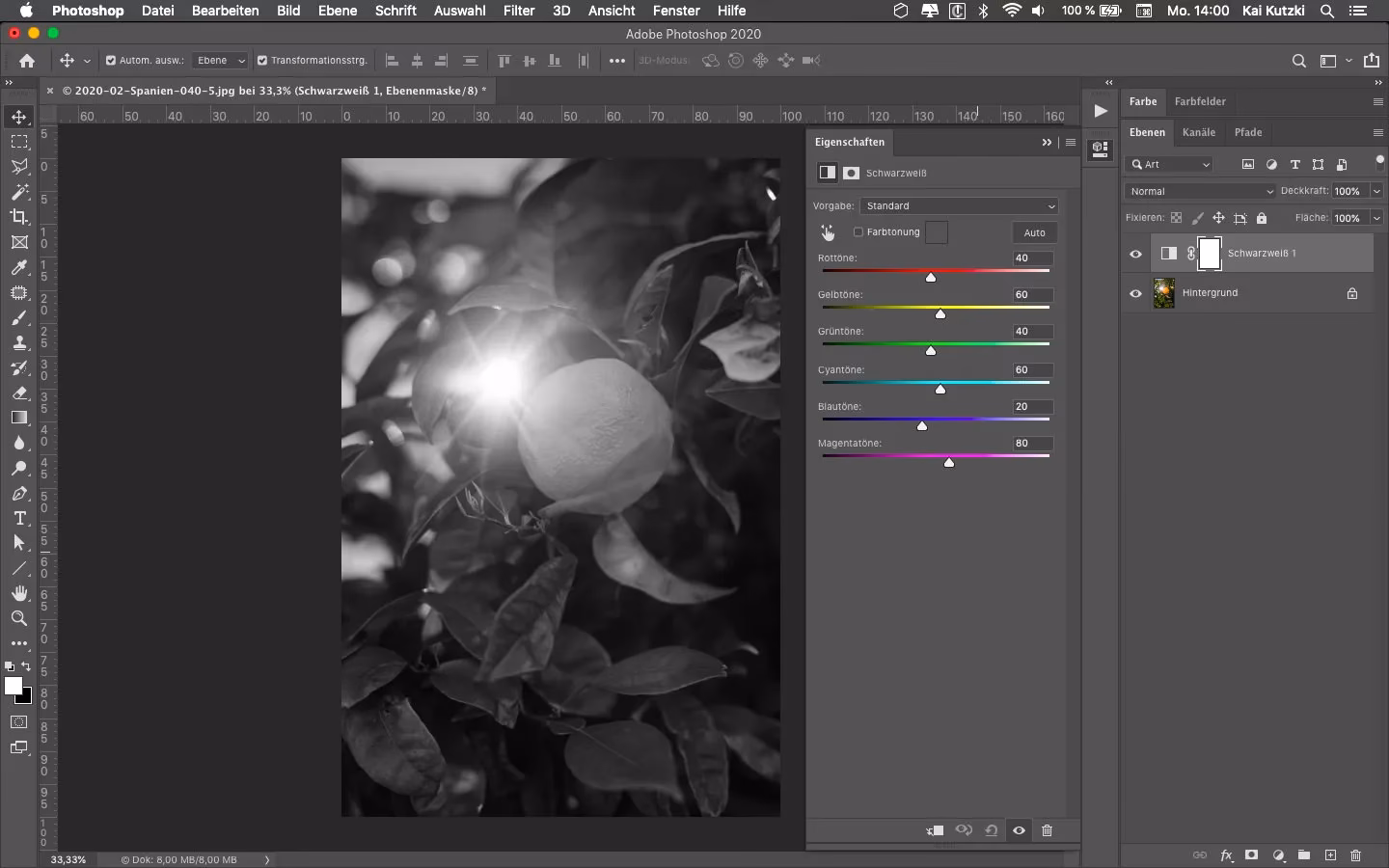The image size is (1389, 868).
Task: Select the Type tool
Action: click(19, 519)
